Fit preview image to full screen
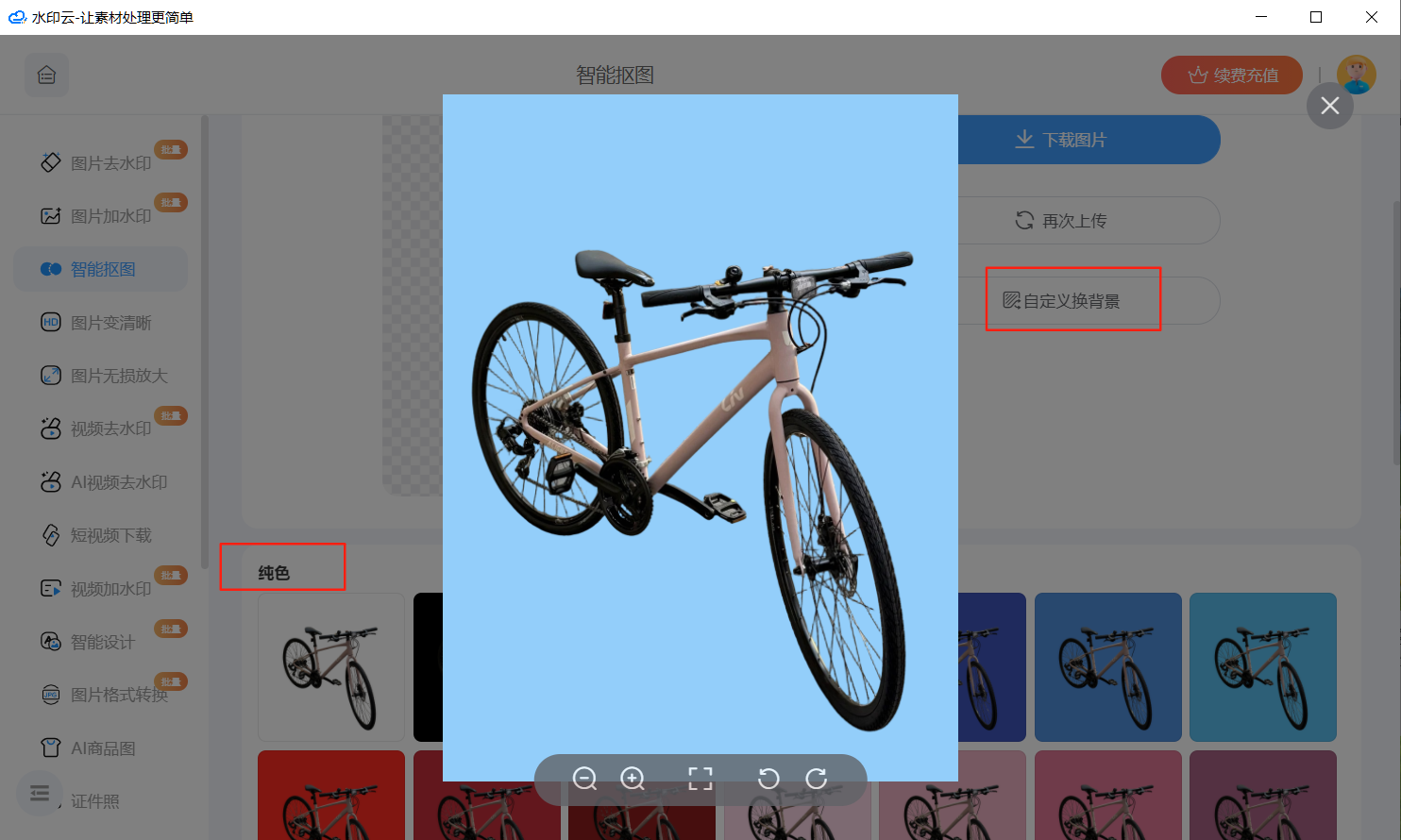This screenshot has height=840, width=1401. point(700,779)
